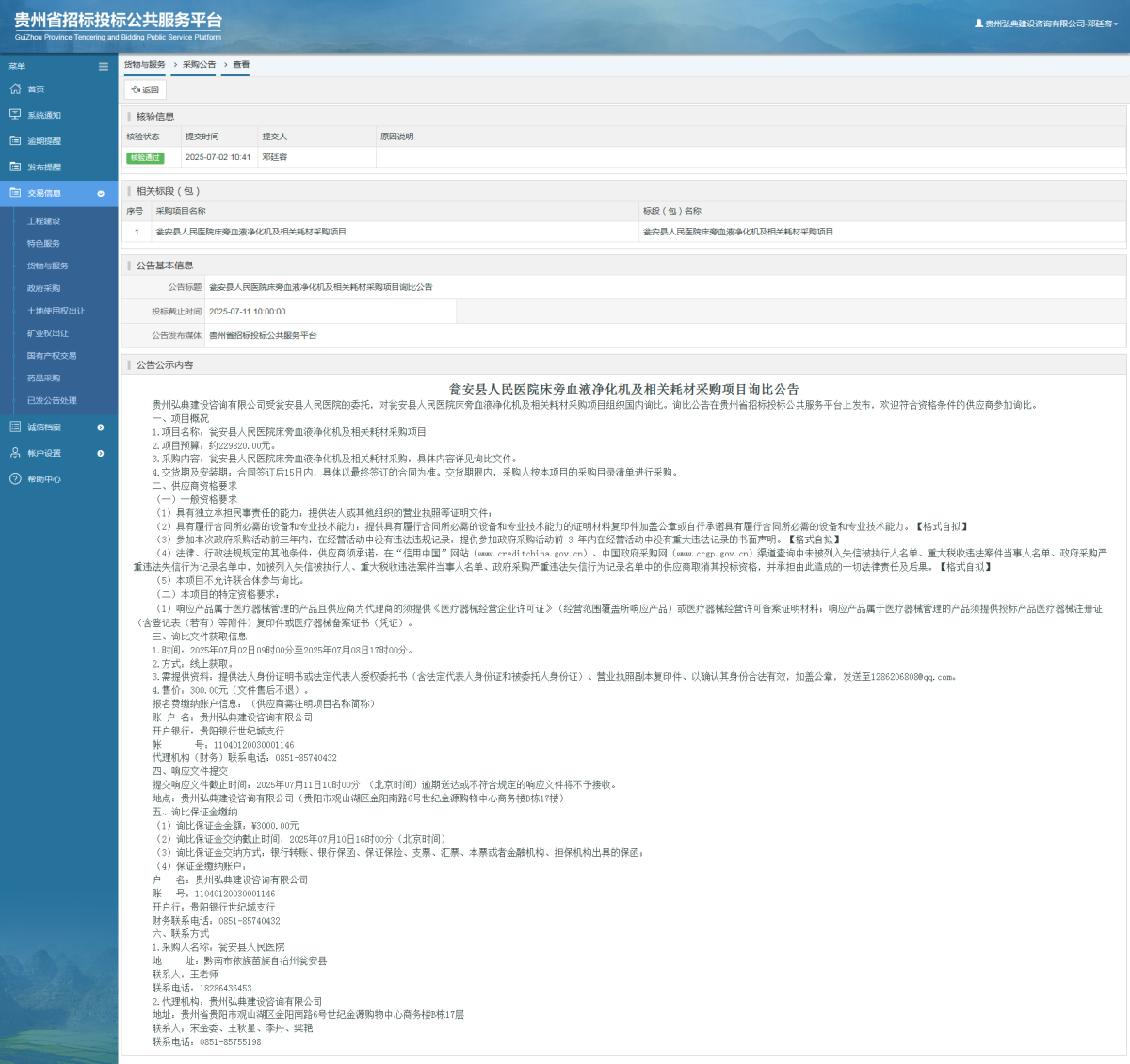Screen dimensions: 1130x1064
Task: Click the home icon for 首页
Action: [15, 89]
